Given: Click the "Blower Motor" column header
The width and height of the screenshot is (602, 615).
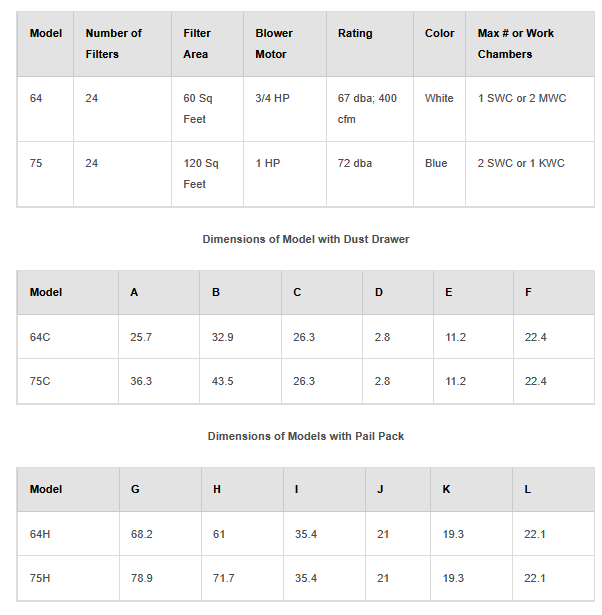Looking at the screenshot, I should pyautogui.click(x=273, y=43).
